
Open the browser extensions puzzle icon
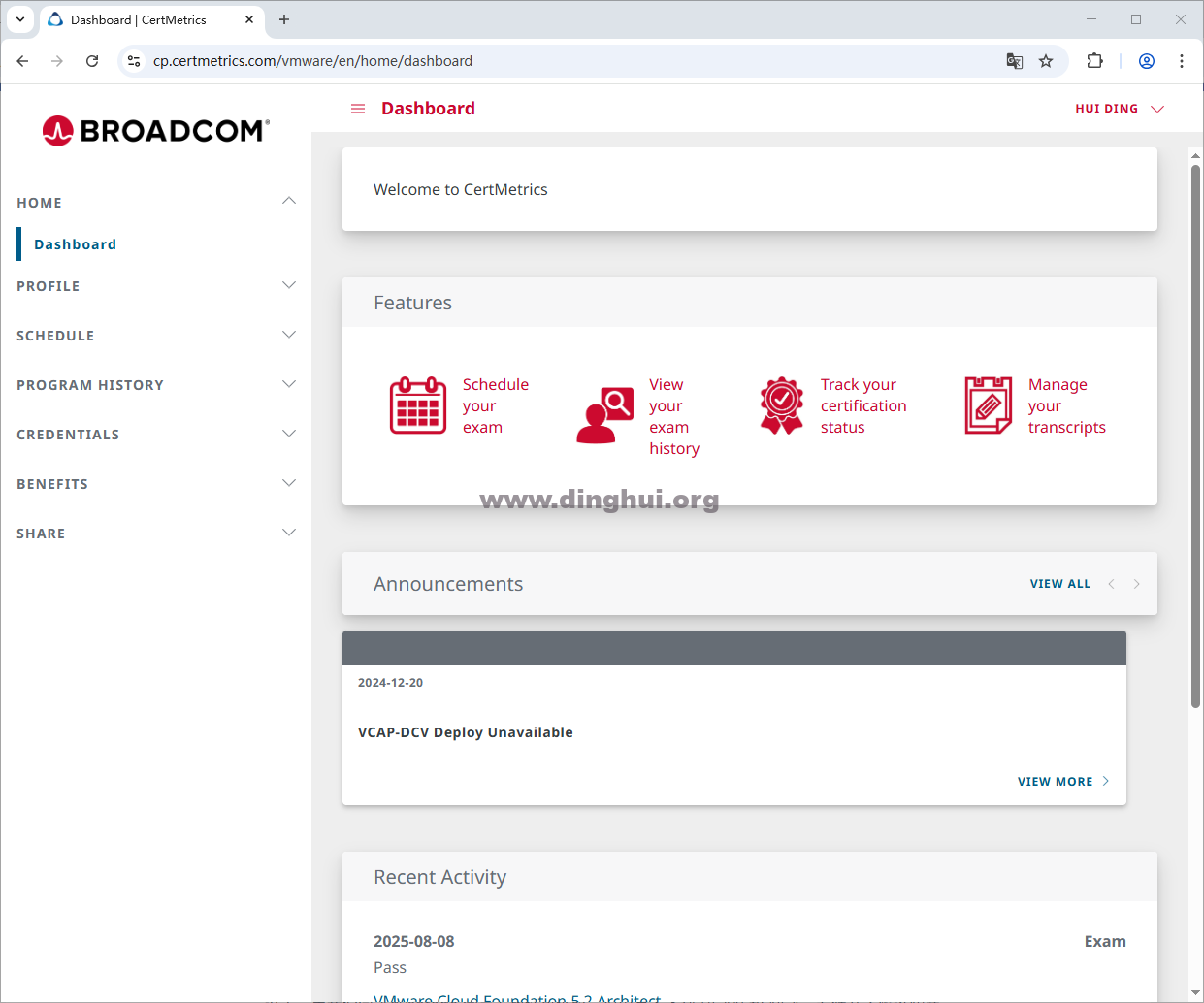point(1095,61)
